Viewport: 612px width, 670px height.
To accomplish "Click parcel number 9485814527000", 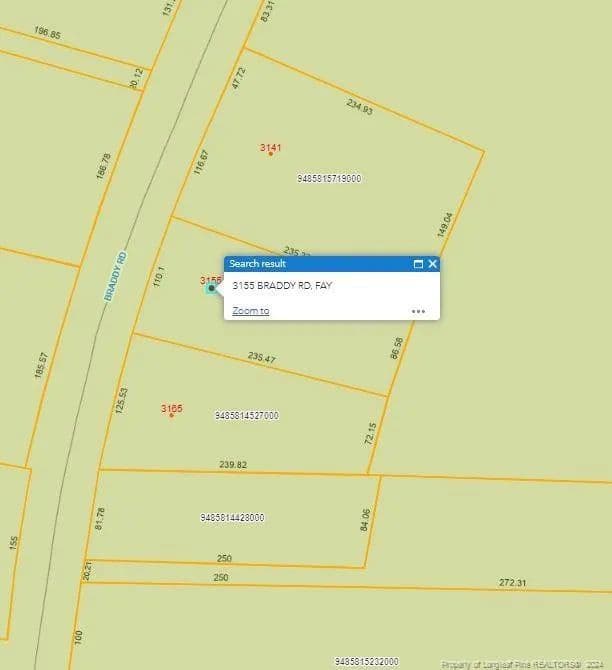I will pyautogui.click(x=246, y=415).
